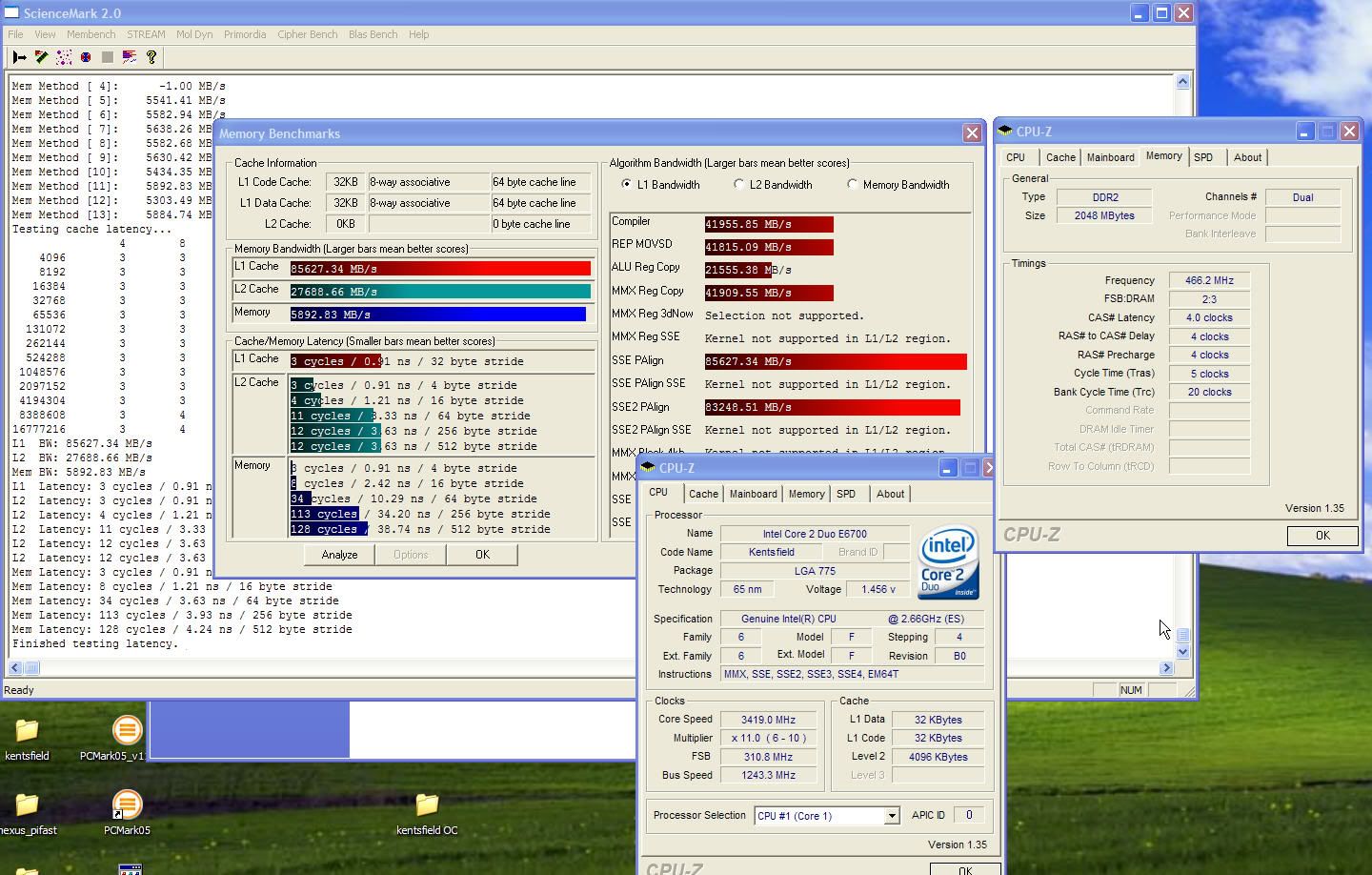Minimize the CPU-Z CPU window
This screenshot has width=1372, height=875.
(x=947, y=468)
